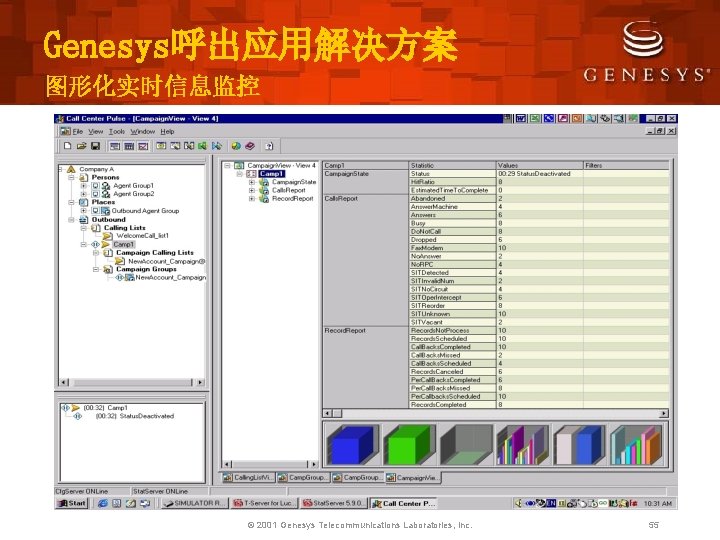Viewport: 720px width, 540px height.
Task: Click the Save floppy disk toolbar icon
Action: 95,146
